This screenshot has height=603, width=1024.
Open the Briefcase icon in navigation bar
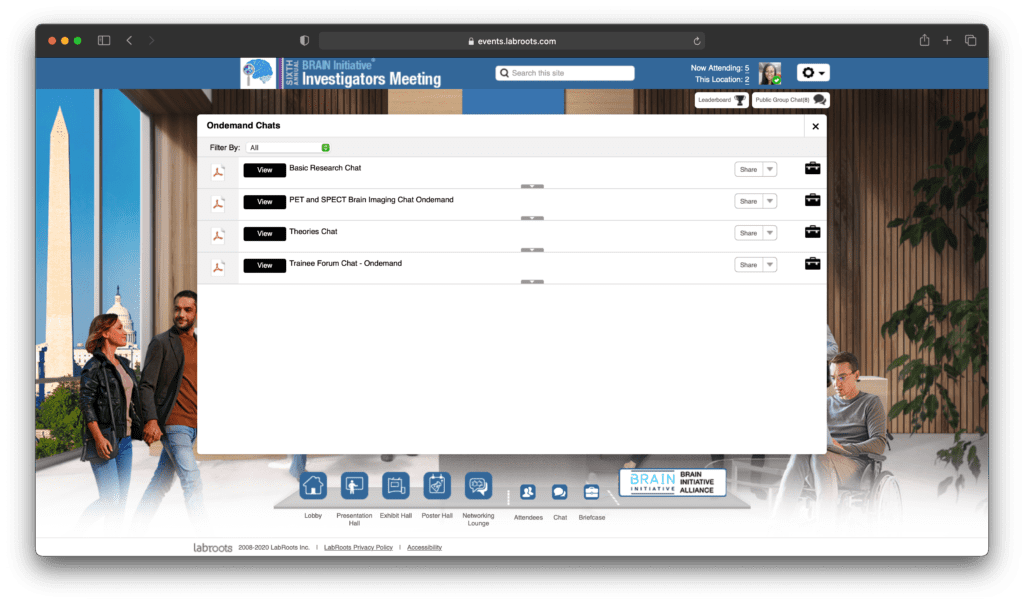(592, 492)
